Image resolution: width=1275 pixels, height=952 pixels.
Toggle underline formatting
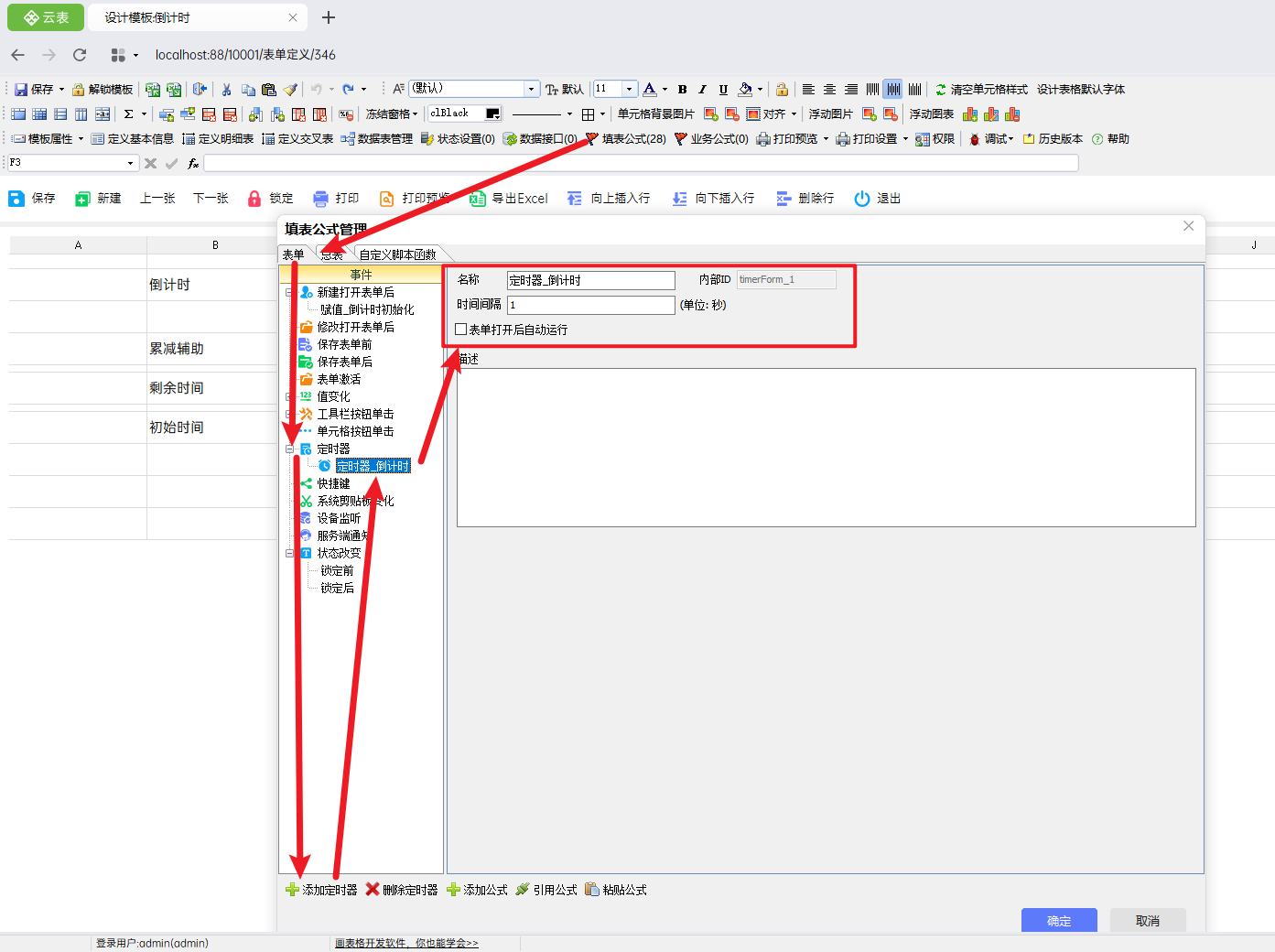[x=723, y=90]
